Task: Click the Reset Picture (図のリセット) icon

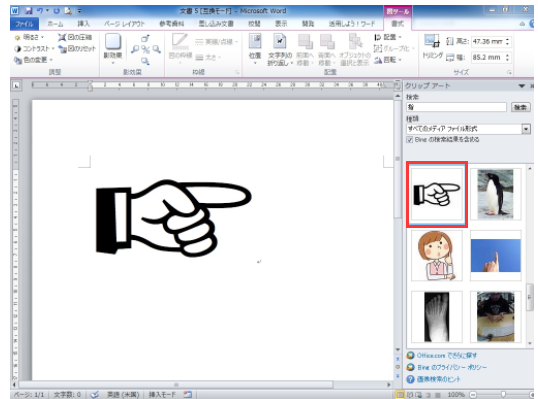Action: coord(62,49)
